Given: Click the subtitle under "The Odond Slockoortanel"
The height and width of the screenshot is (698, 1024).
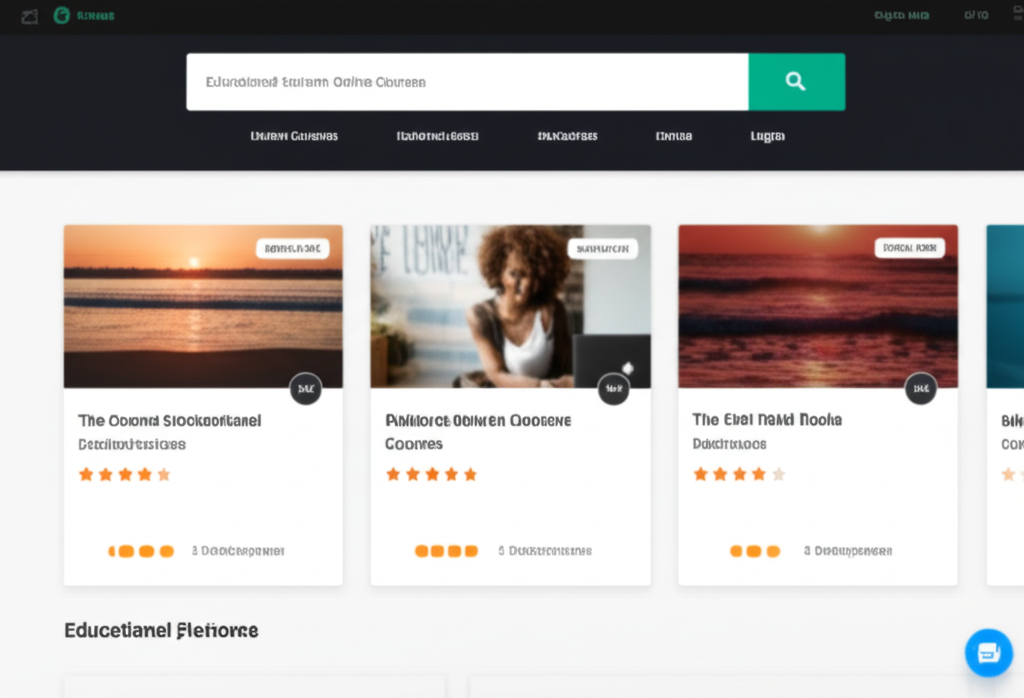Looking at the screenshot, I should pyautogui.click(x=132, y=445).
